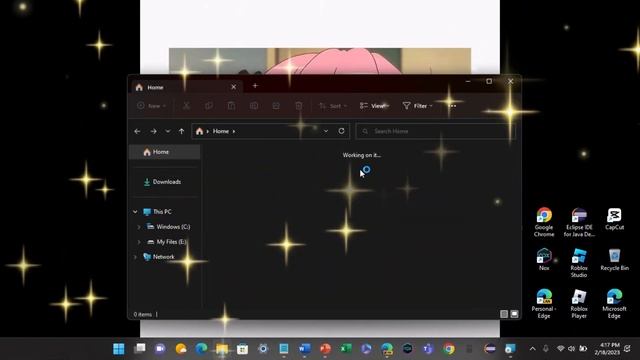Open the Recycle Bin
The image size is (640, 360).
pos(614,259)
